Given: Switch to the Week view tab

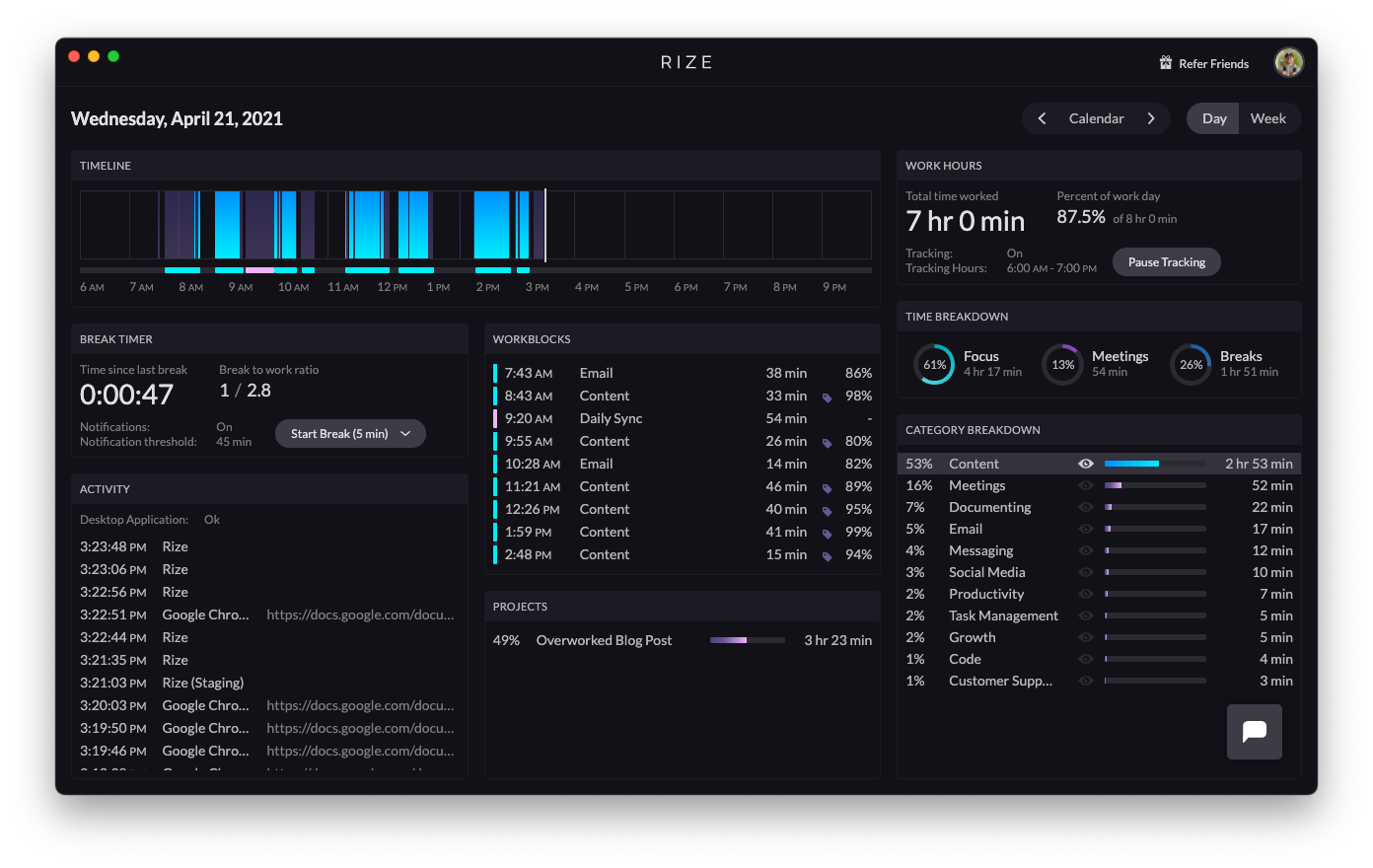Looking at the screenshot, I should pyautogui.click(x=1268, y=118).
